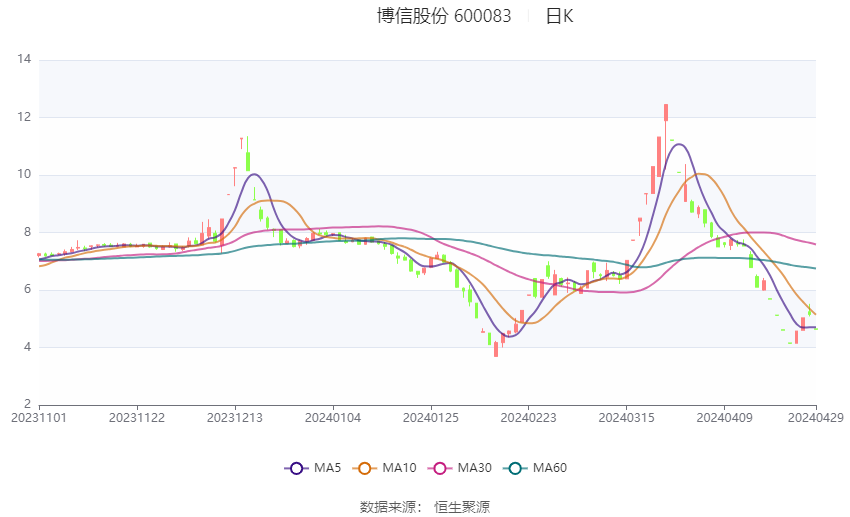Click the y-axis value 4
Screen dimensions: 850x517
tap(28, 347)
